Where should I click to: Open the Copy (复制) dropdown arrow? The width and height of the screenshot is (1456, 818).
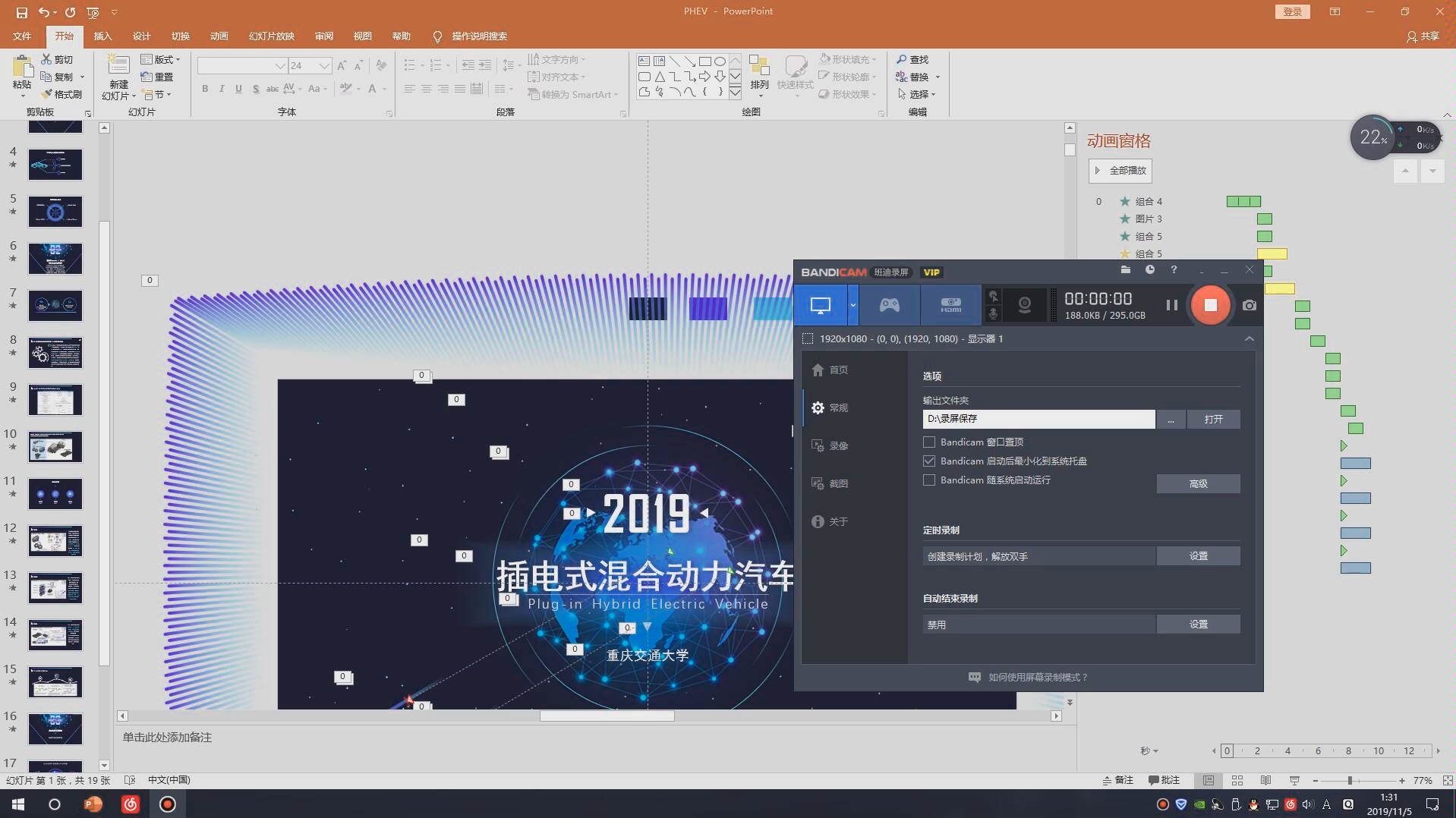click(x=82, y=77)
